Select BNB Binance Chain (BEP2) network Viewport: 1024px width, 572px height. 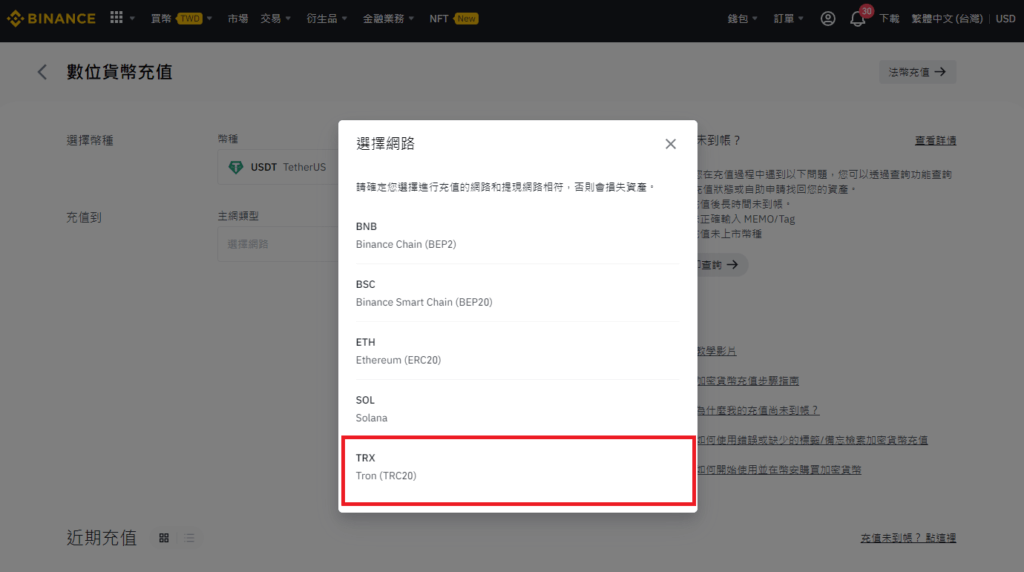[517, 235]
